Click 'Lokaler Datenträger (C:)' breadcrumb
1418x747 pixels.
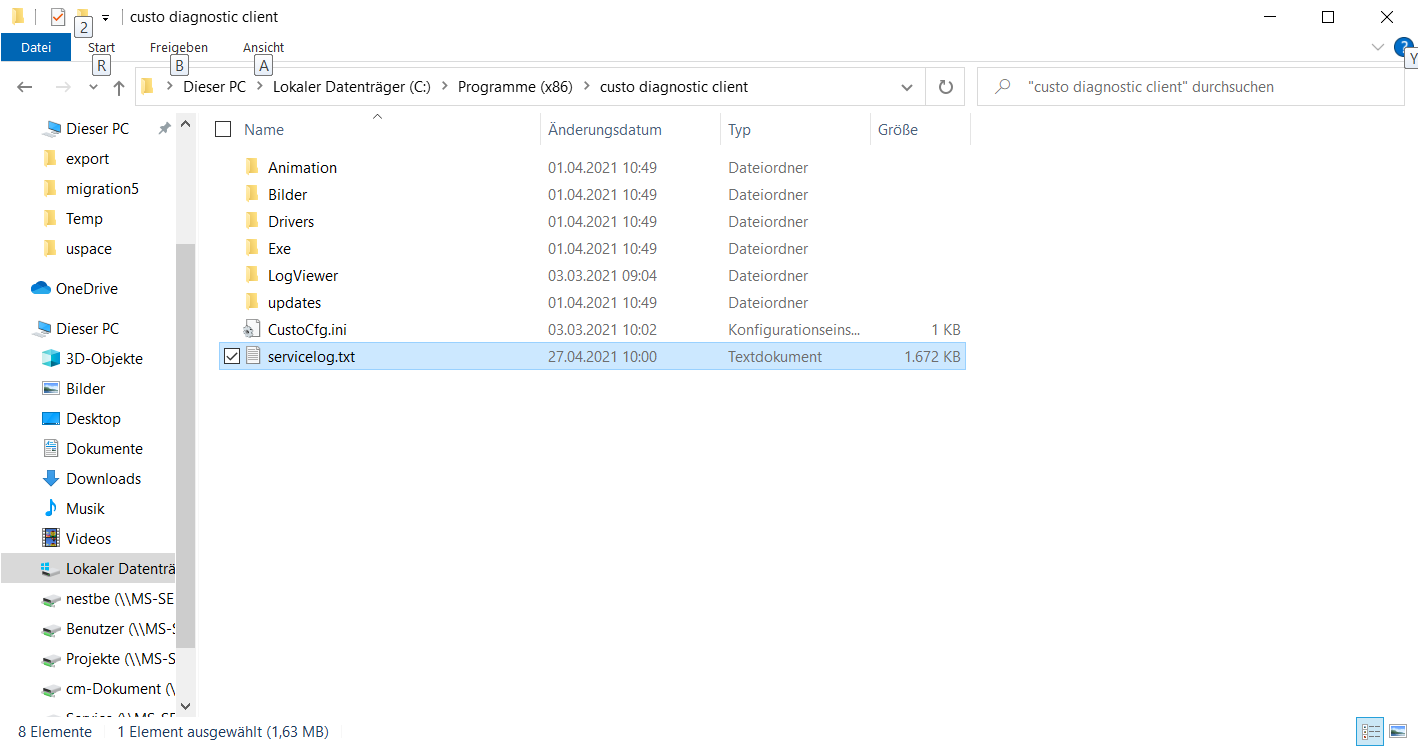coord(351,87)
